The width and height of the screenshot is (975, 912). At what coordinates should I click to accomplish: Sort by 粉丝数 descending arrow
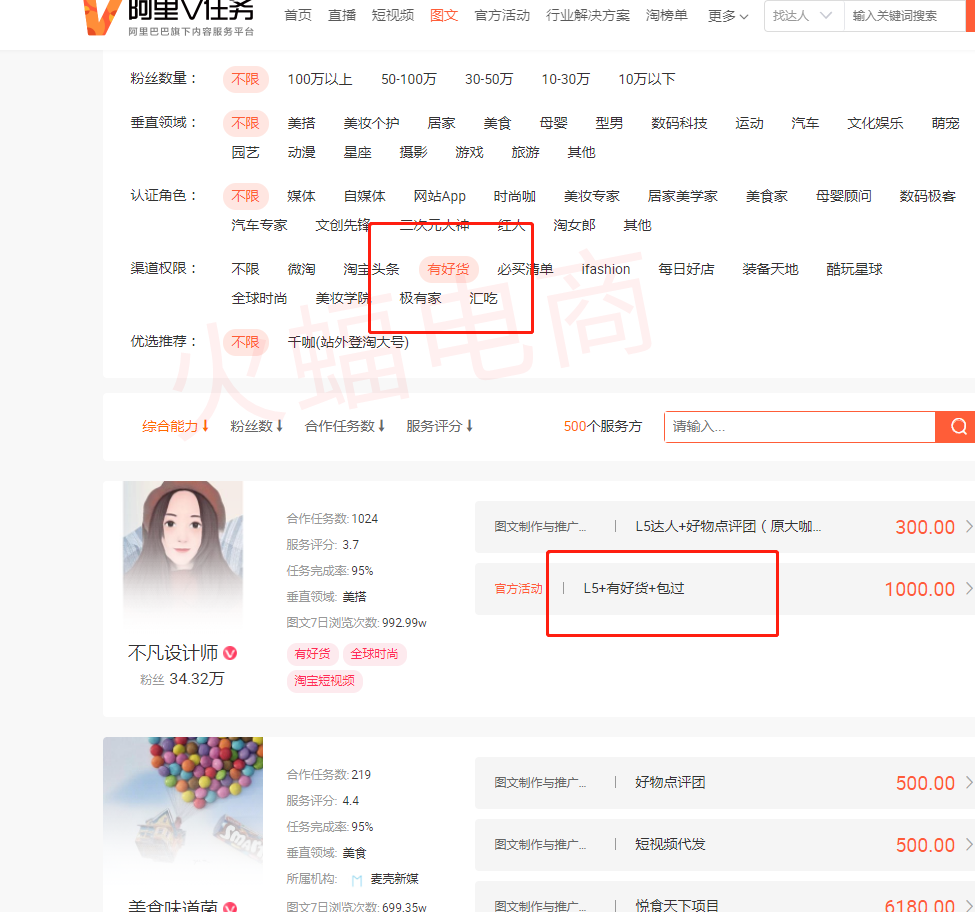[x=280, y=426]
